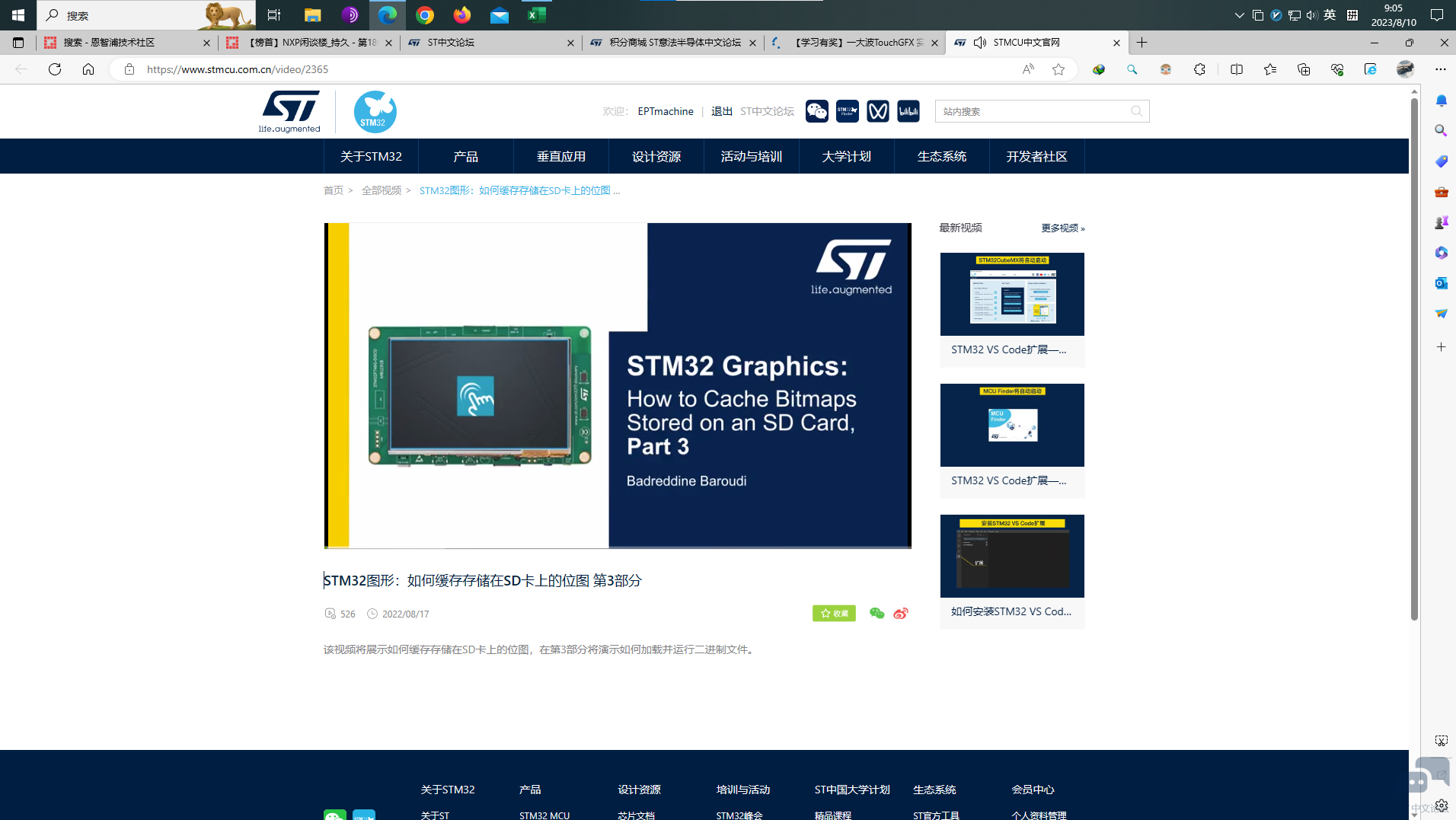Open the 大学计划 navigation menu

pyautogui.click(x=847, y=156)
